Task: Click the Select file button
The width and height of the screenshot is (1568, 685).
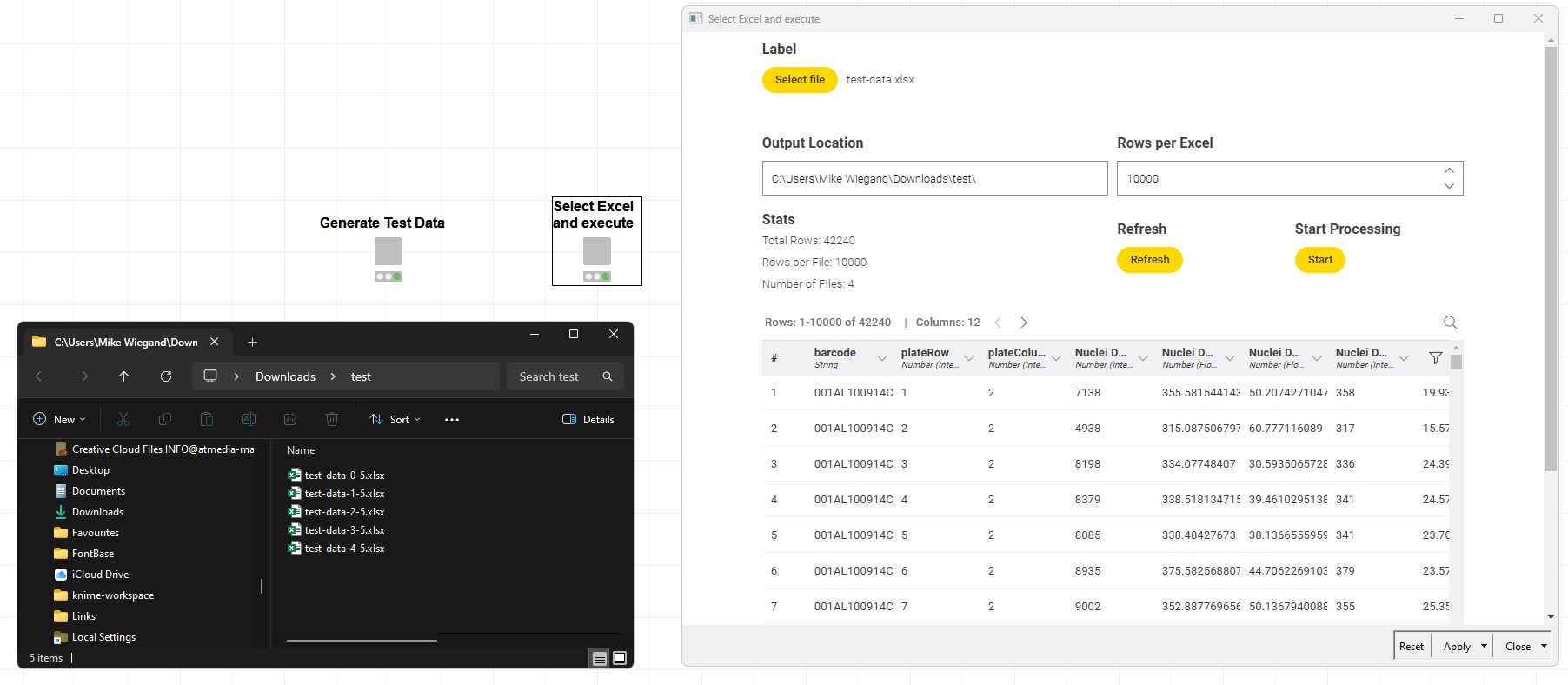Action: tap(800, 80)
